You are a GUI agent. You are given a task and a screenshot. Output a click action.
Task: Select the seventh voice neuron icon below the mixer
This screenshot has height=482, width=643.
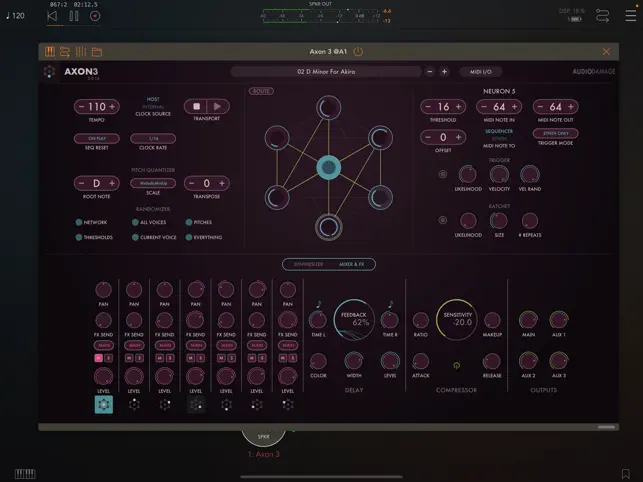pos(287,404)
